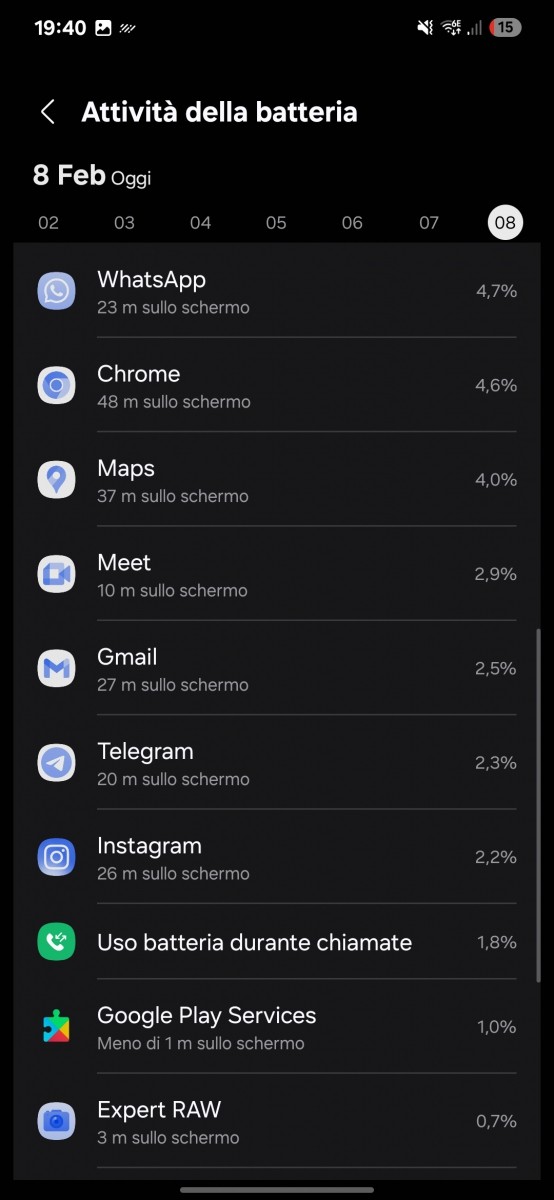Open Uso batteria durante chiamate details
This screenshot has height=1200, width=554.
click(x=277, y=941)
